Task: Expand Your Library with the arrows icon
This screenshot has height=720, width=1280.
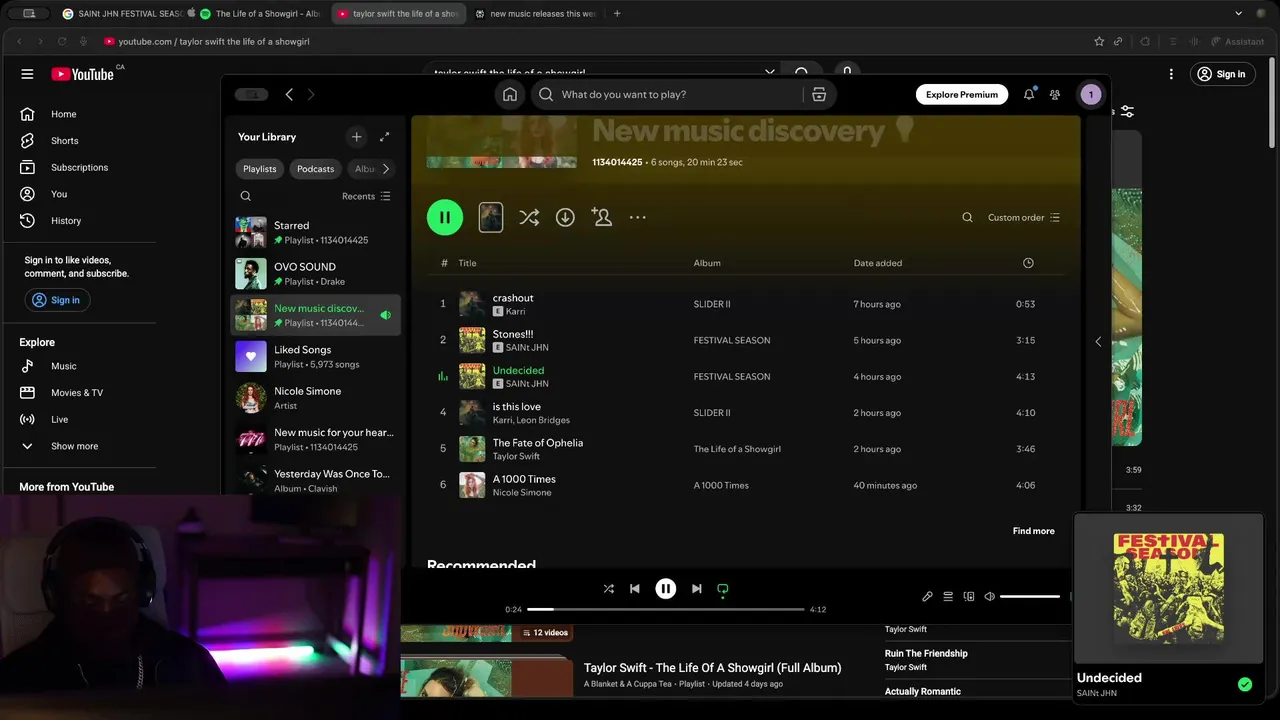Action: pyautogui.click(x=384, y=137)
